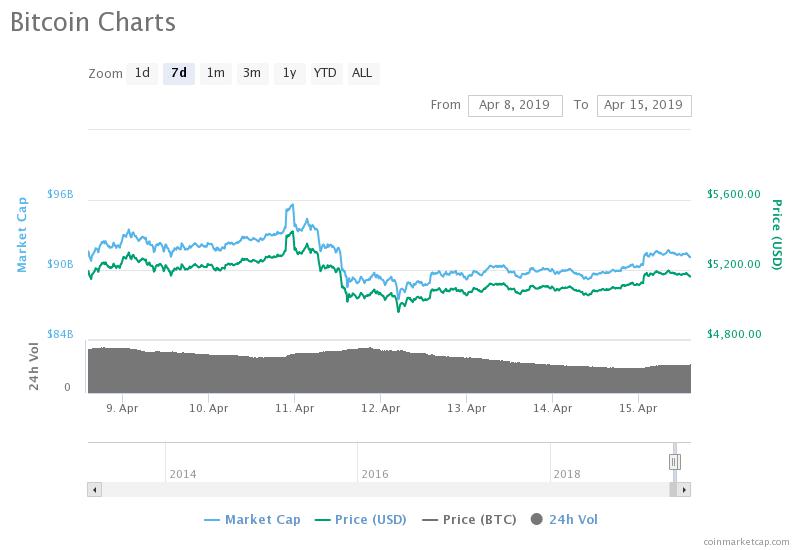Screen dimensions: 800x550
Task: Choose the 1y zoom option
Action: pyautogui.click(x=289, y=73)
